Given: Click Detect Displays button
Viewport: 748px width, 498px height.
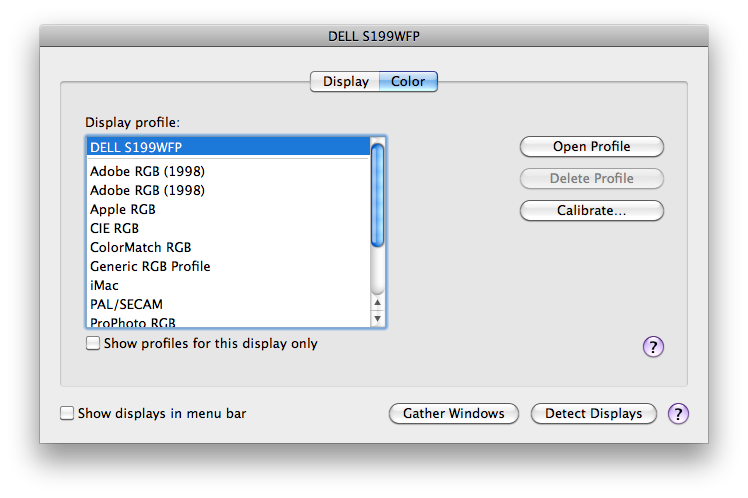Looking at the screenshot, I should pos(594,414).
